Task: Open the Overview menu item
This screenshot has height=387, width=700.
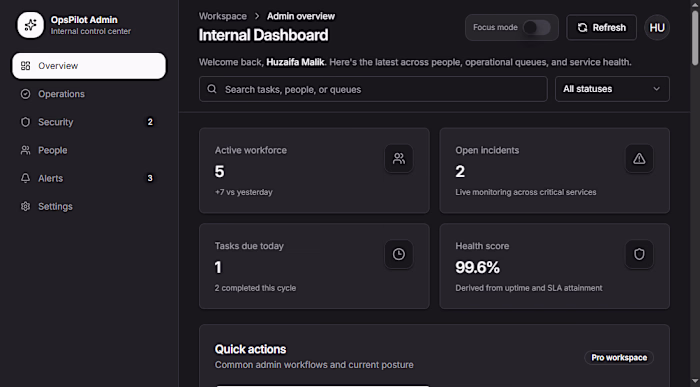Action: [89, 66]
